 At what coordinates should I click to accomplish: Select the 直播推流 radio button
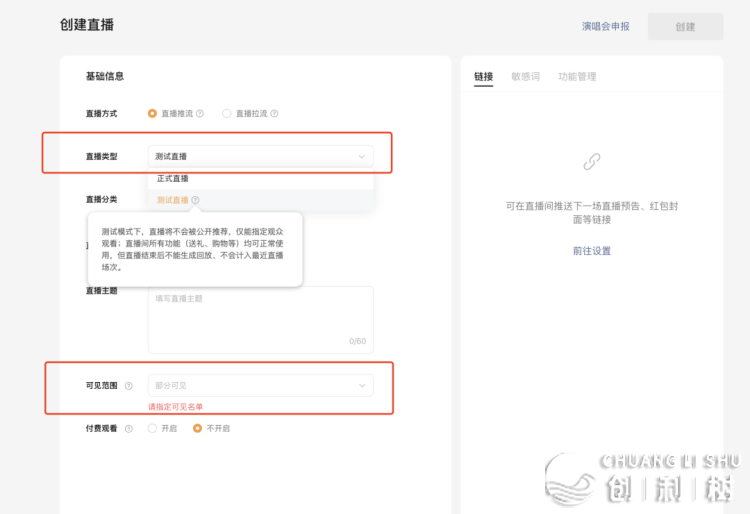tap(153, 114)
